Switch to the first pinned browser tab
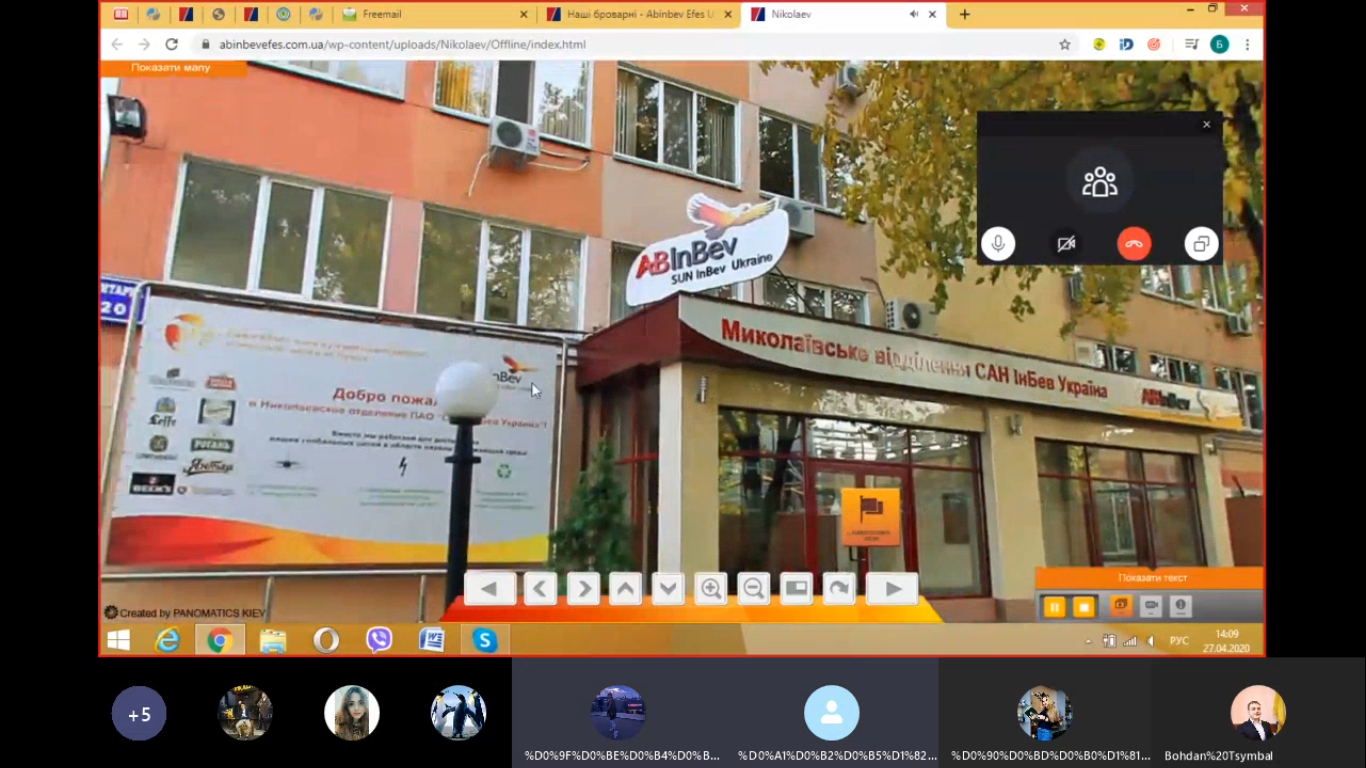This screenshot has height=768, width=1366. click(x=121, y=15)
